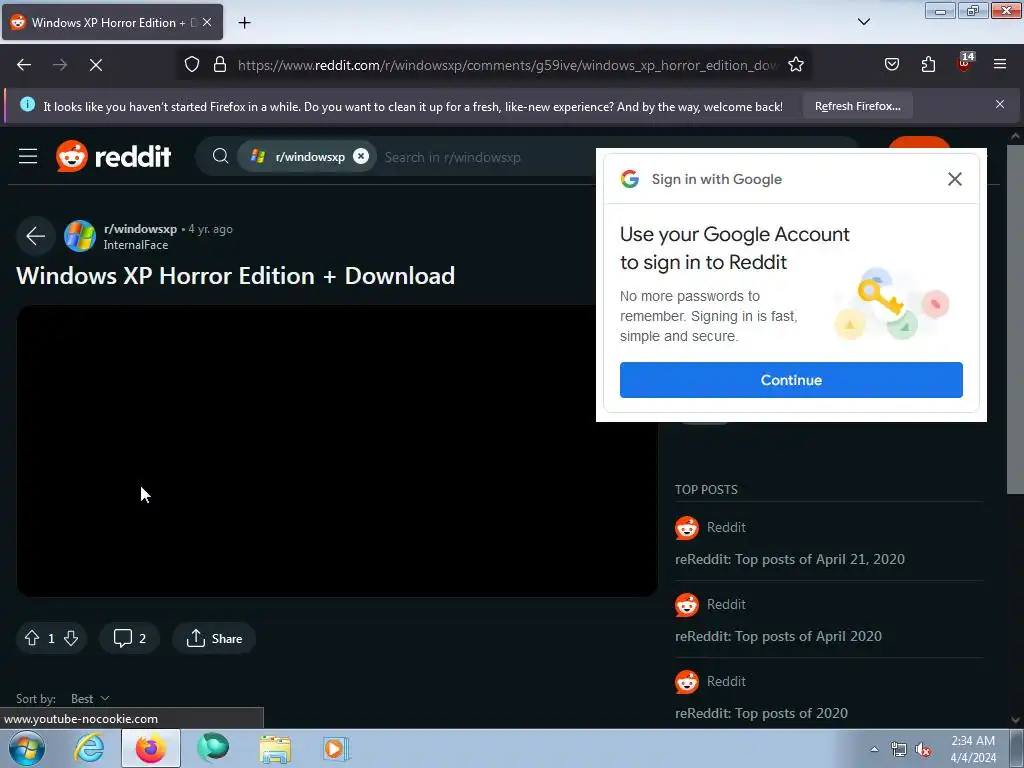Click the Refresh Firefox button

(857, 106)
